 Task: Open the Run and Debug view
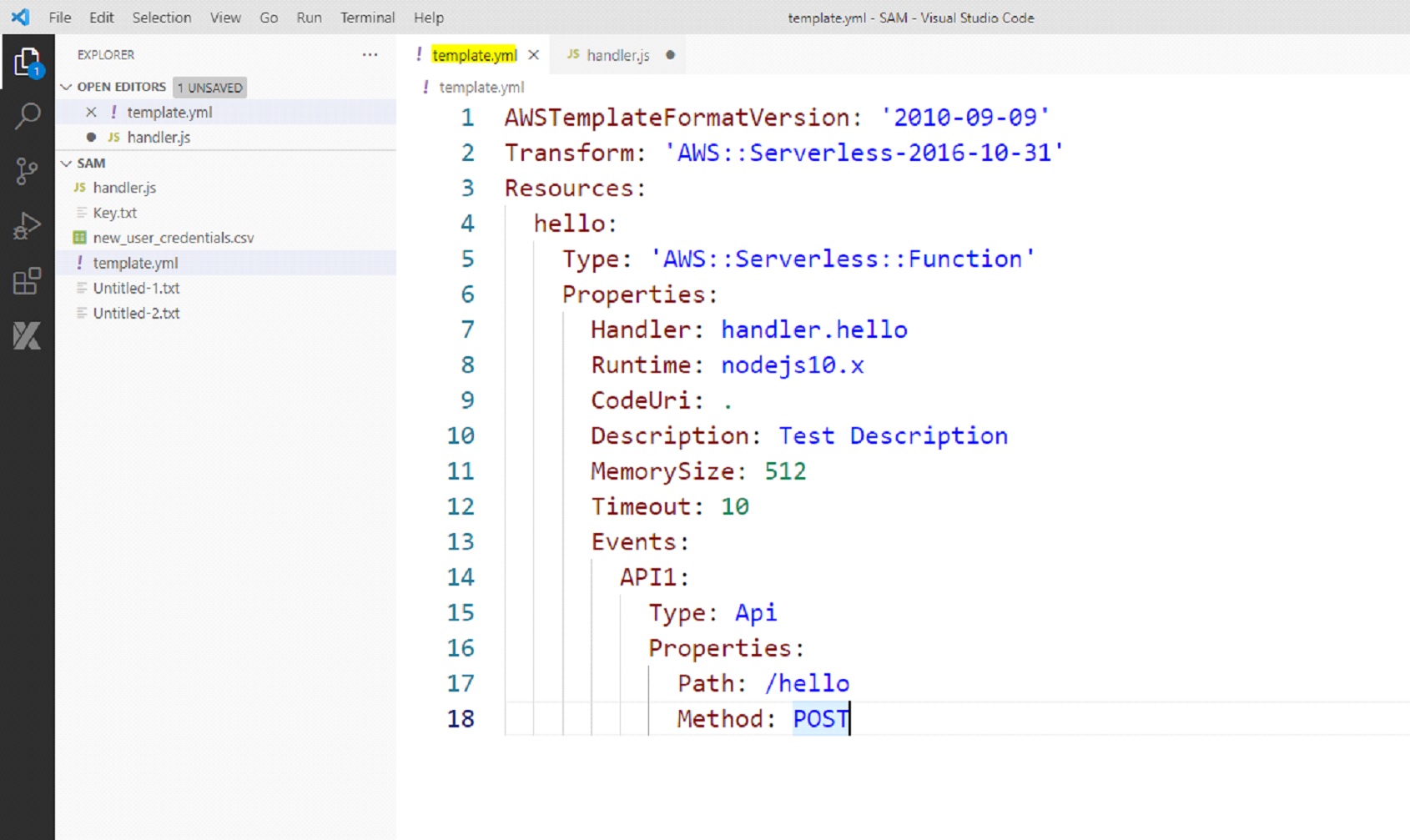click(27, 226)
